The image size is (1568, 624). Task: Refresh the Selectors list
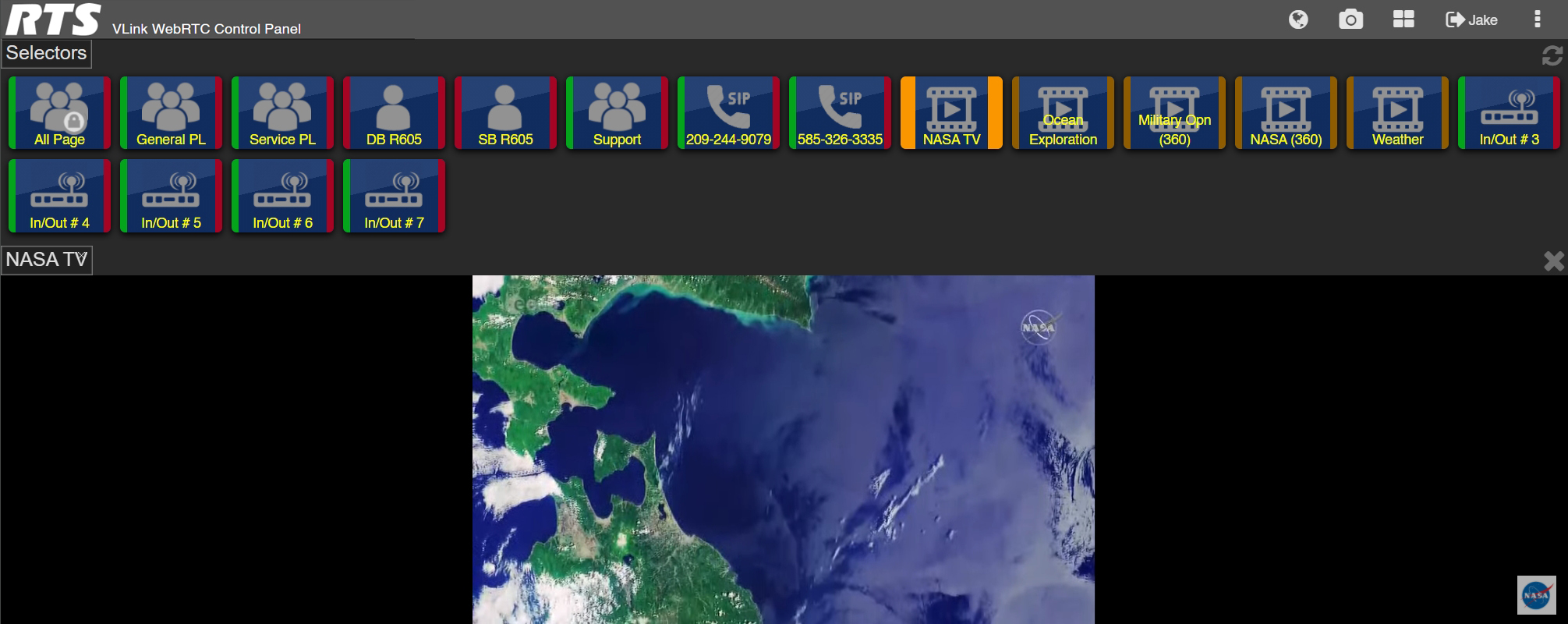click(1552, 55)
